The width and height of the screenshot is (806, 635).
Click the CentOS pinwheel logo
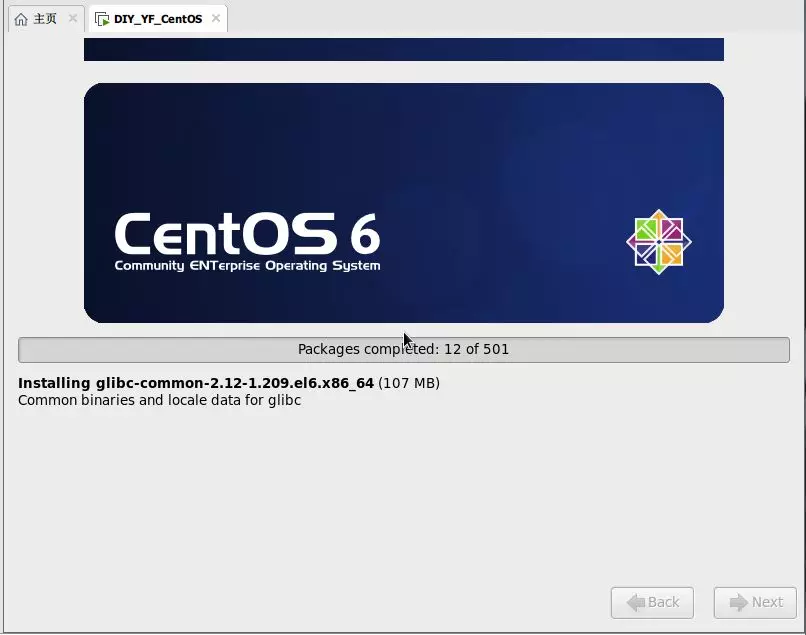pyautogui.click(x=658, y=242)
